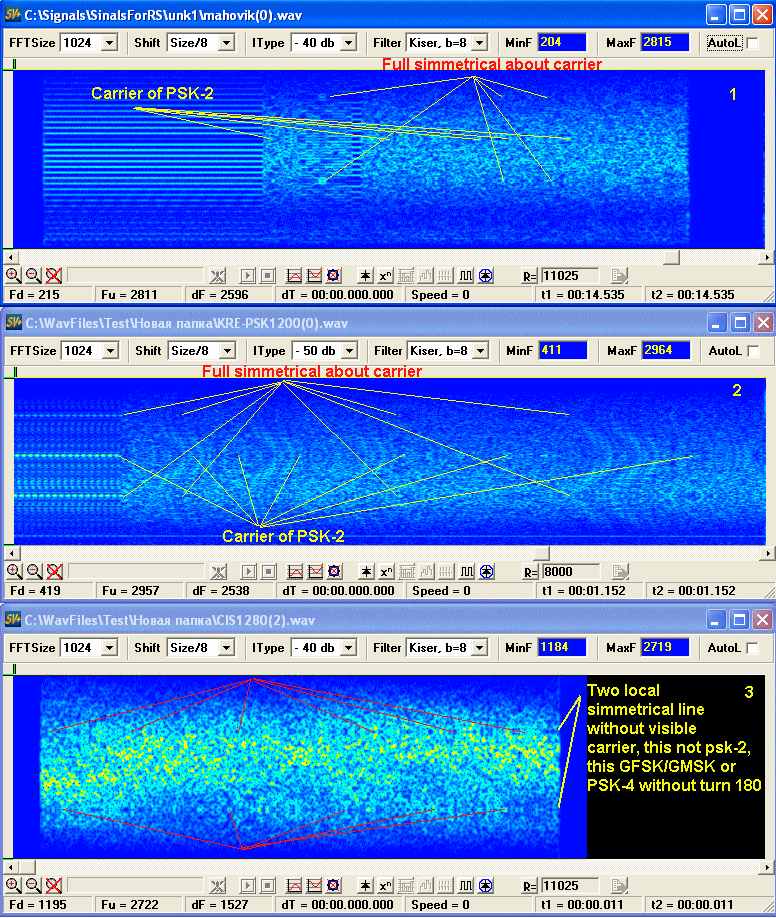Toggle AutoL checkbox in KRE-PSK1200 window
Viewport: 776px width, 918px height.
(x=753, y=351)
